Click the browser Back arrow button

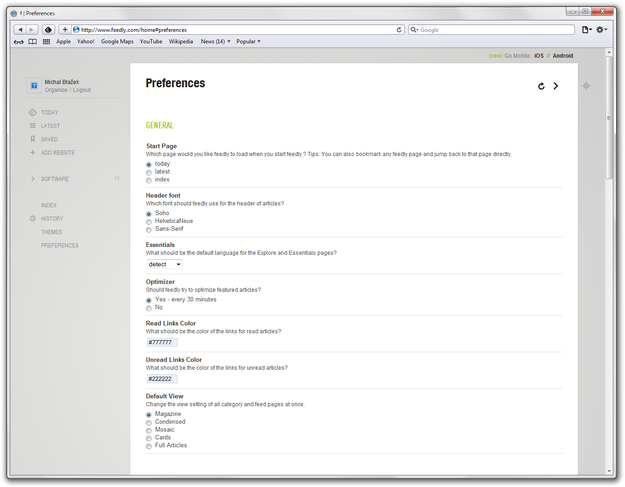click(20, 29)
